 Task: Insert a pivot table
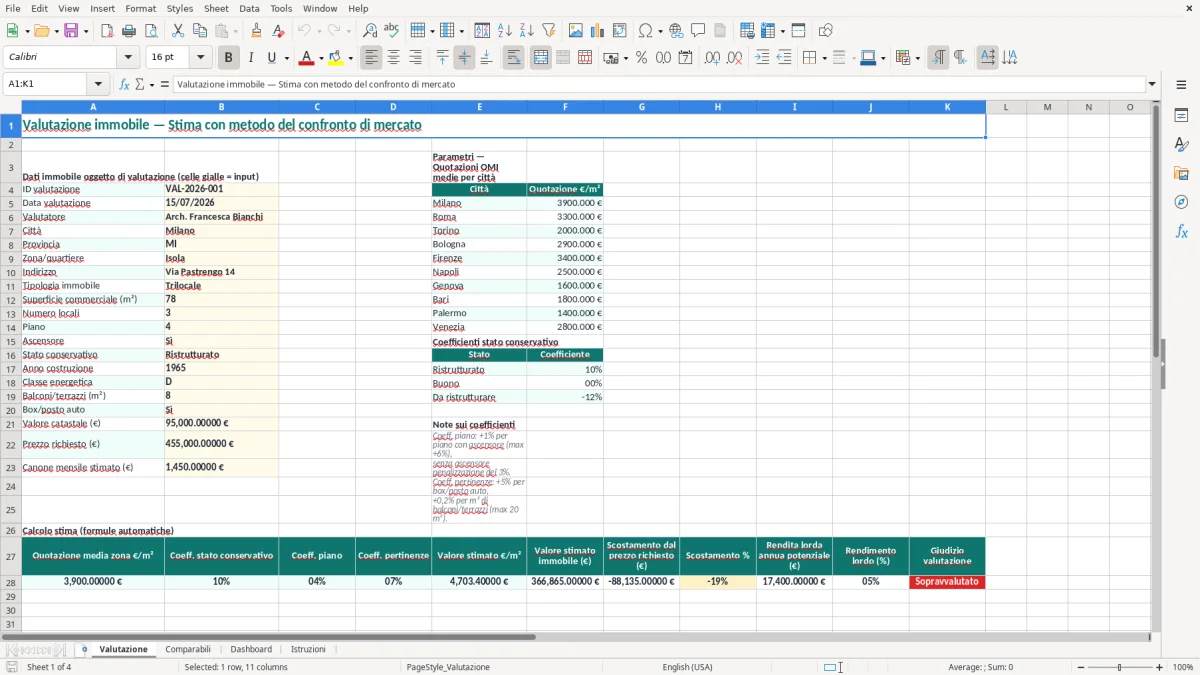coord(620,31)
